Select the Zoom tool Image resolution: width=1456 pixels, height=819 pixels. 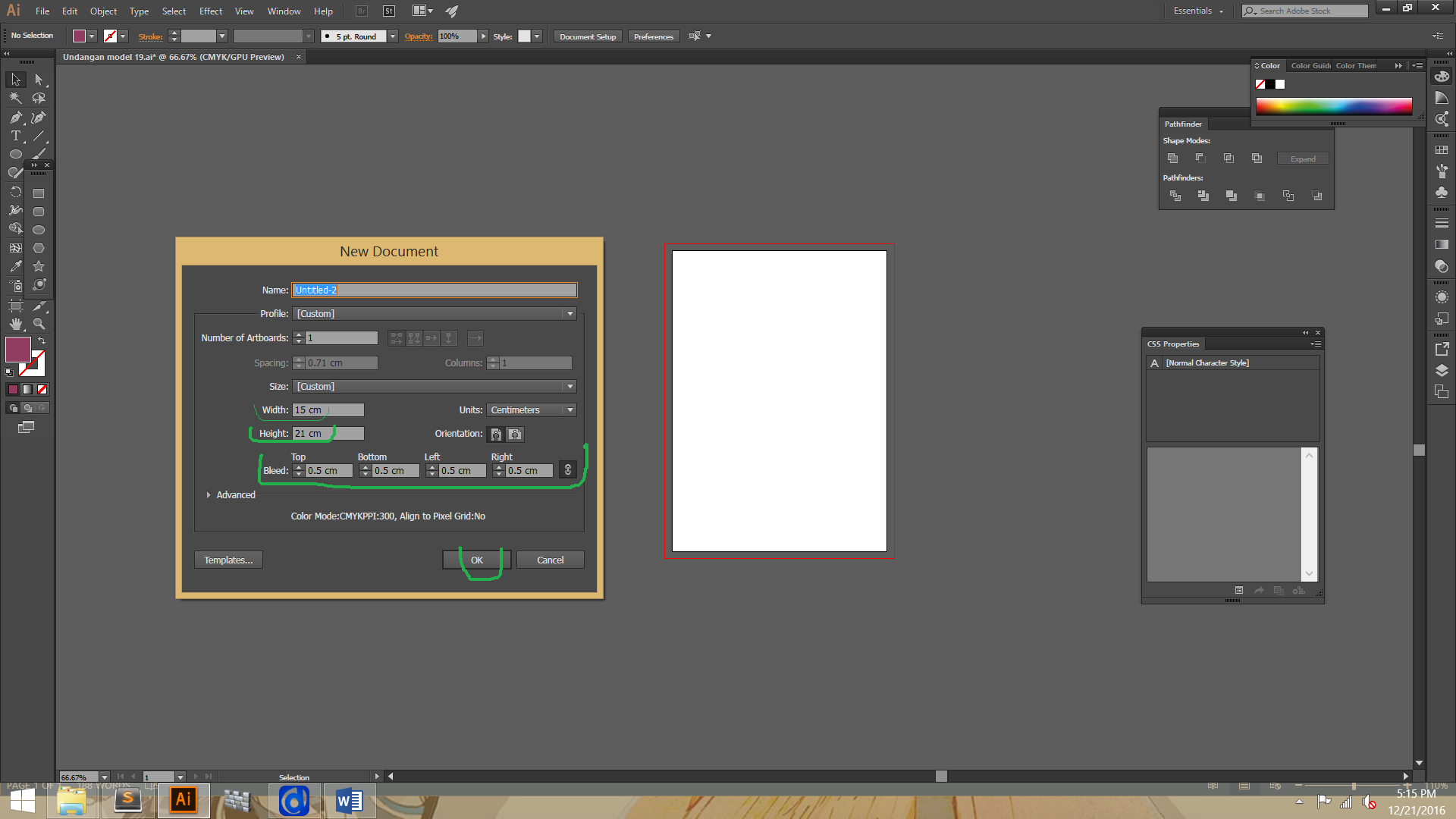click(39, 324)
